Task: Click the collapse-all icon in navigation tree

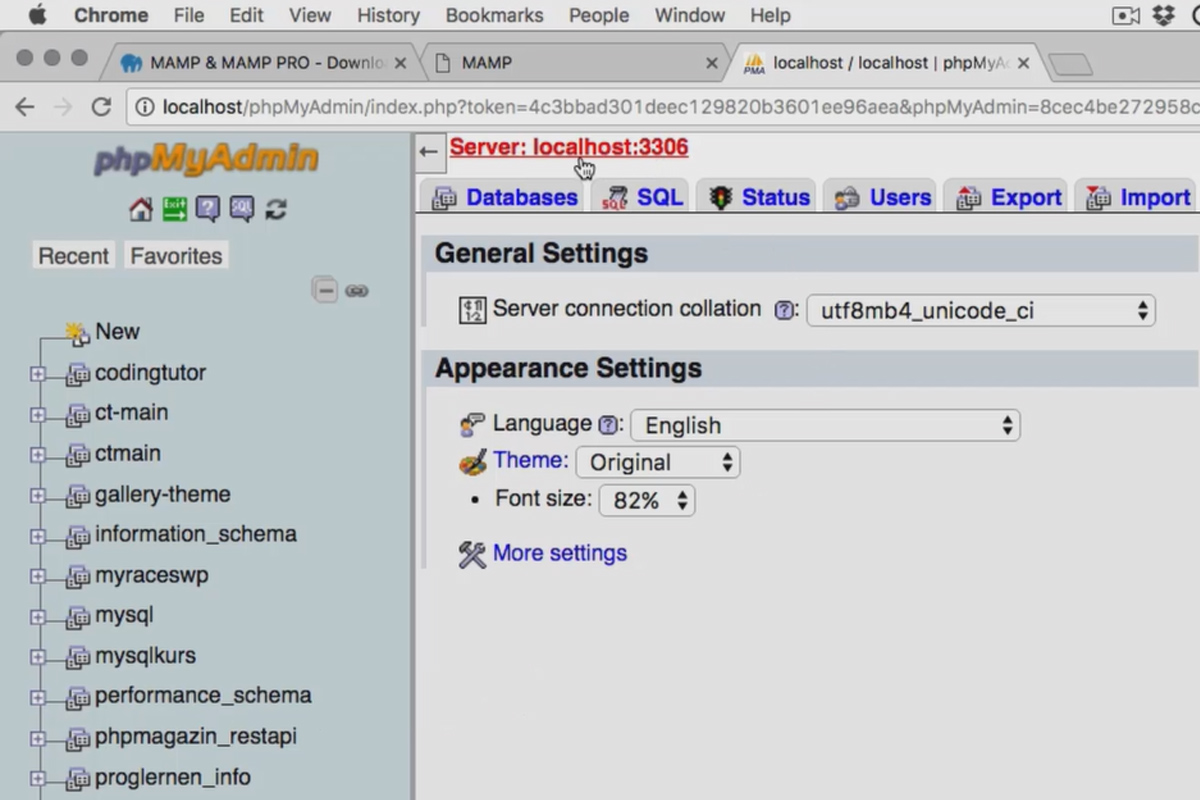Action: 324,291
